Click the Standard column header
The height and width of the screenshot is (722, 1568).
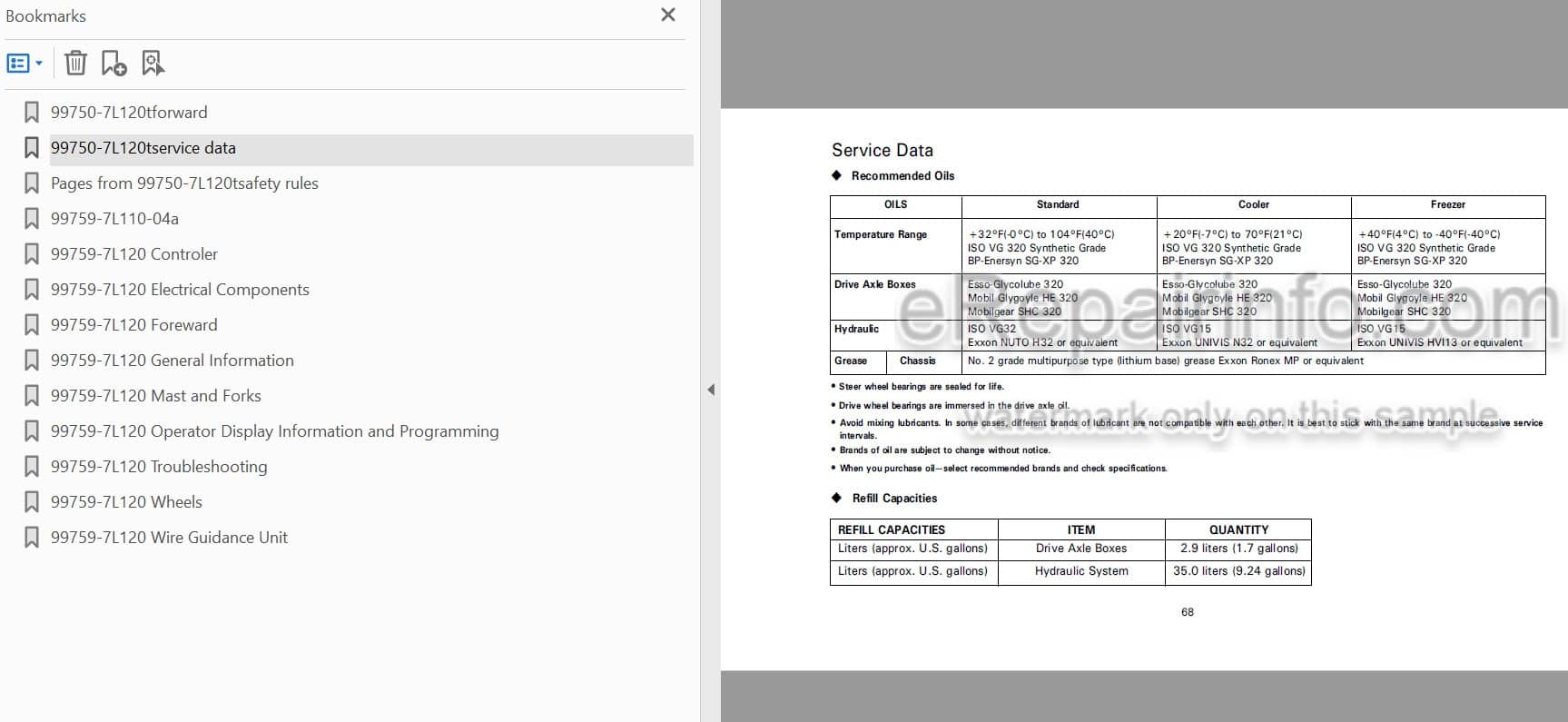click(x=1058, y=205)
